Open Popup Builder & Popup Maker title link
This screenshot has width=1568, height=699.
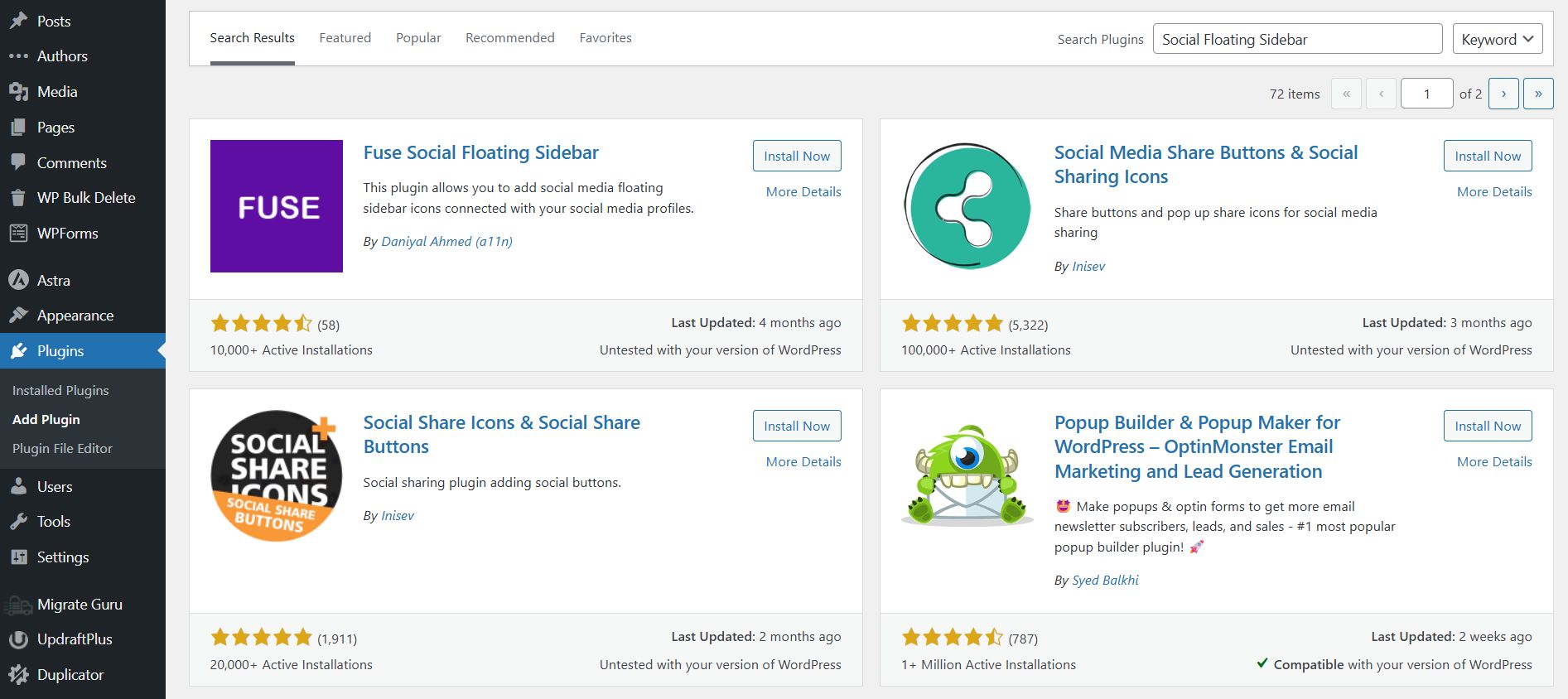[1197, 446]
